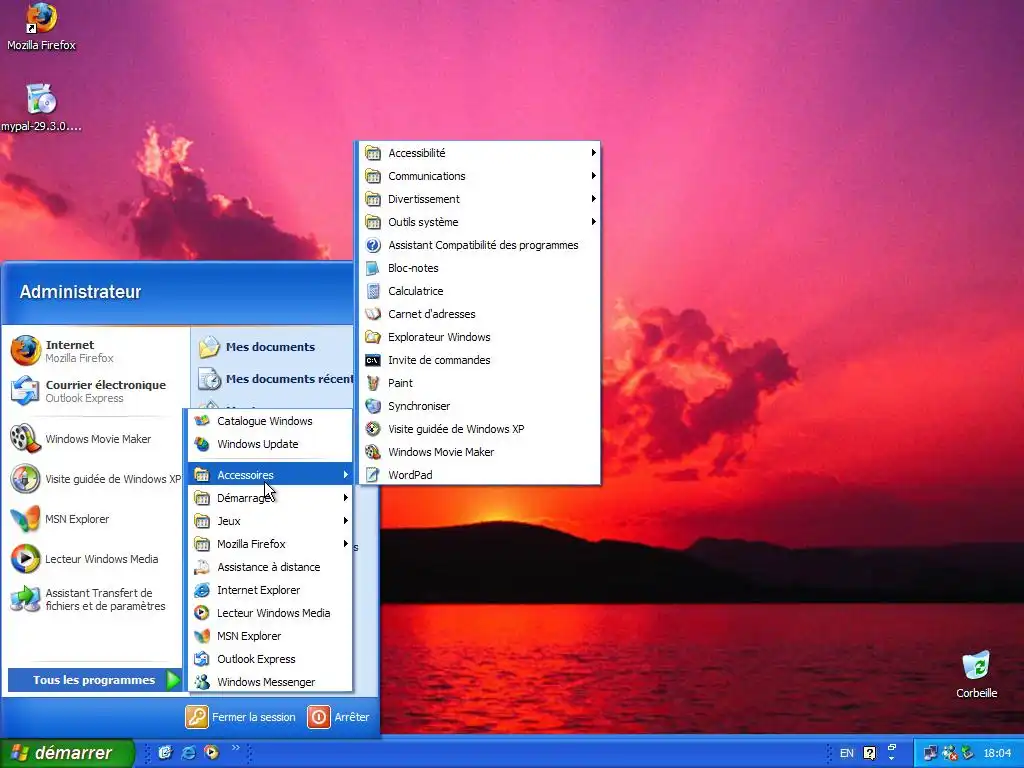Screen dimensions: 1024x768
Task: Expand quick launch overflow chevron
Action: pyautogui.click(x=236, y=748)
